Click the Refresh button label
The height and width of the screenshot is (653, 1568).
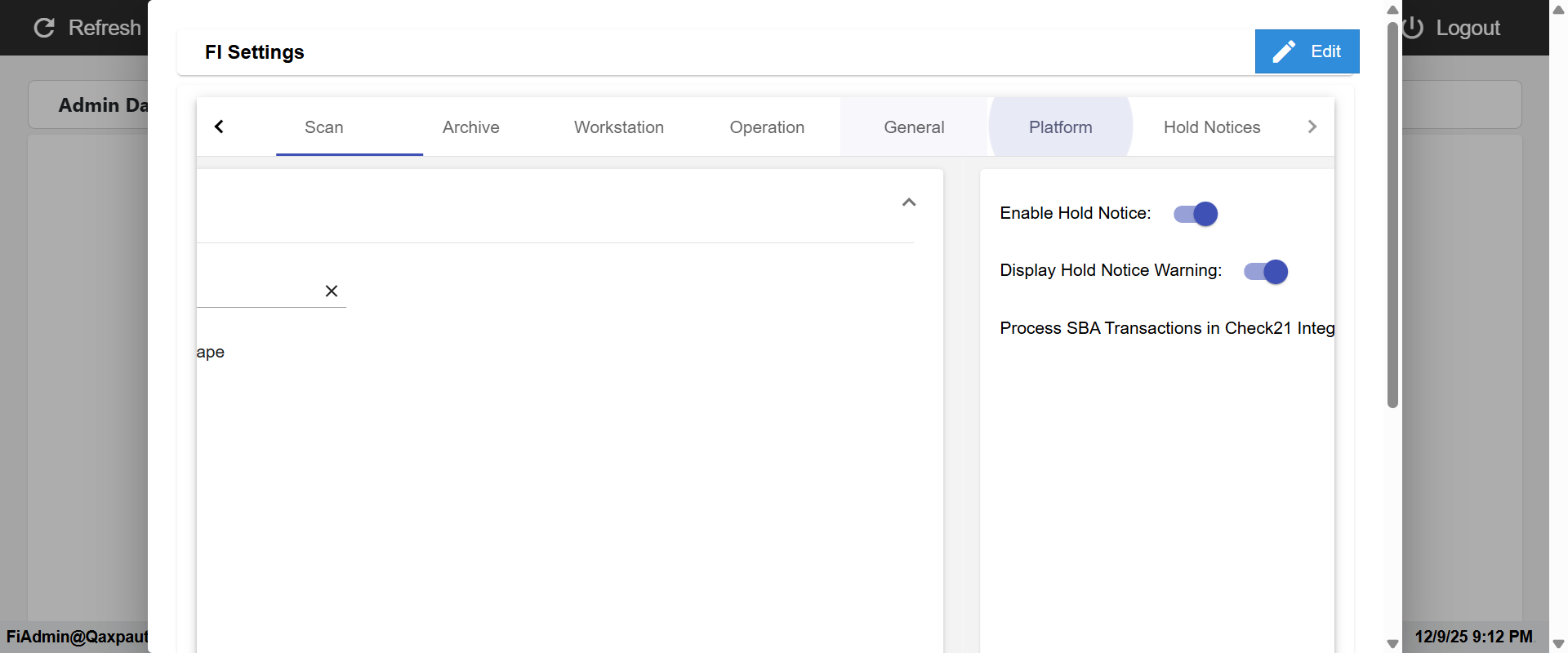point(105,28)
